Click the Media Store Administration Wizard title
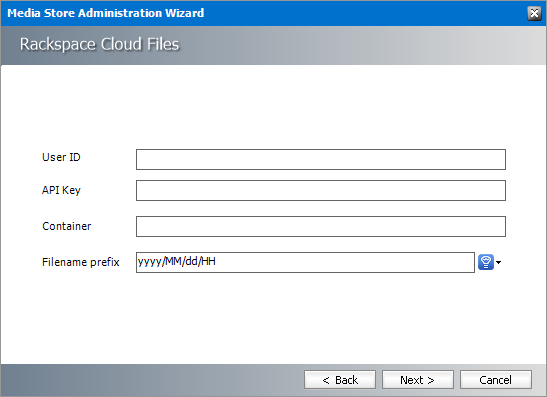This screenshot has width=547, height=397. [106, 13]
